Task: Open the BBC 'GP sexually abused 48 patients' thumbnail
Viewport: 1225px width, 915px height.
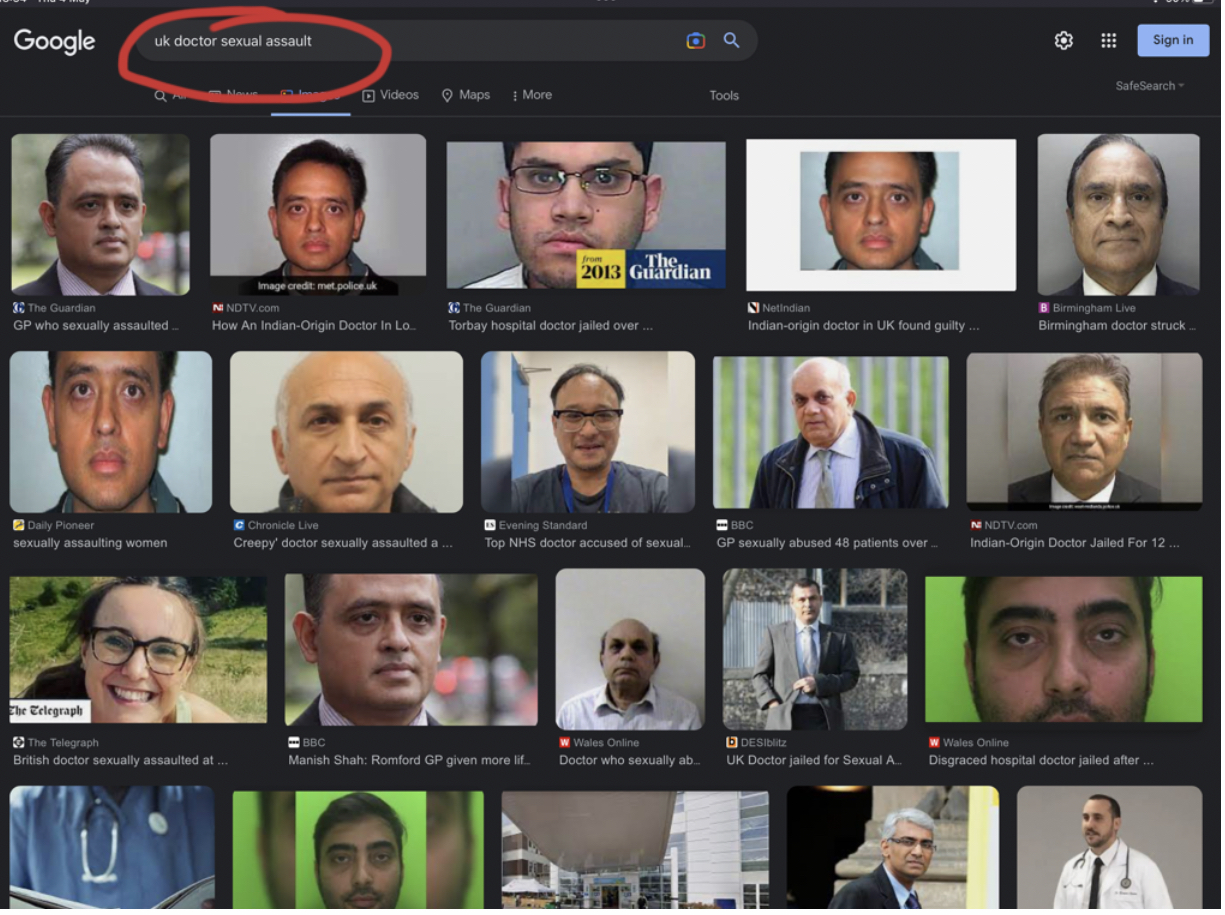Action: click(x=830, y=432)
